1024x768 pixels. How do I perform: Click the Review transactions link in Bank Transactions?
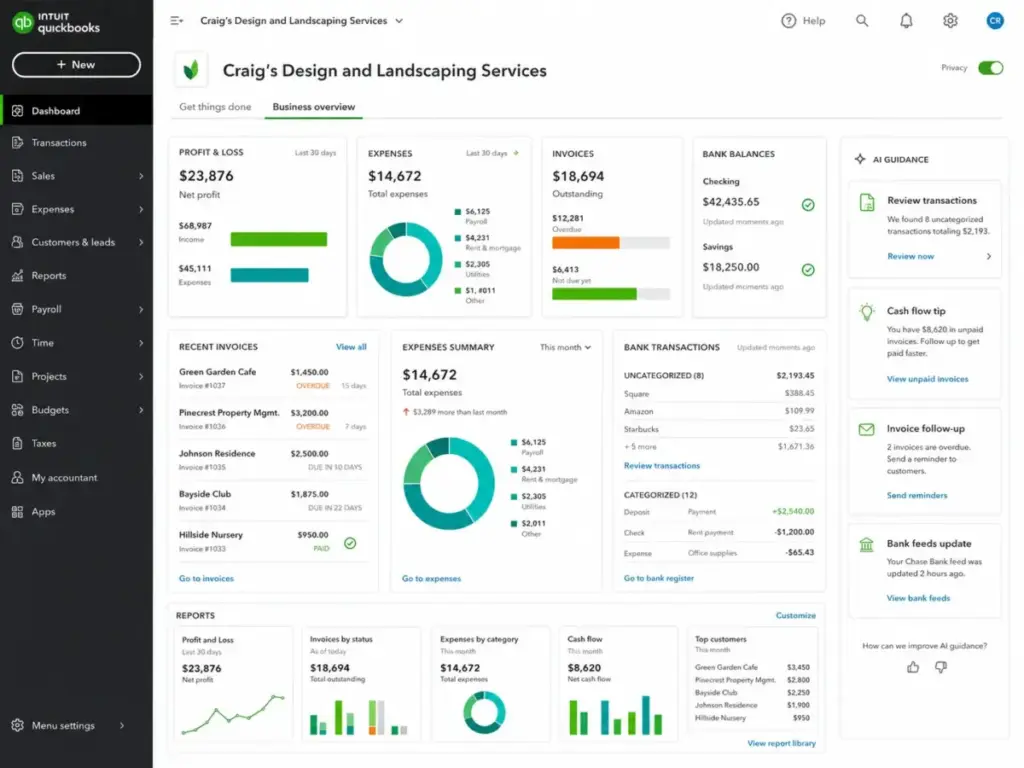[x=662, y=466]
